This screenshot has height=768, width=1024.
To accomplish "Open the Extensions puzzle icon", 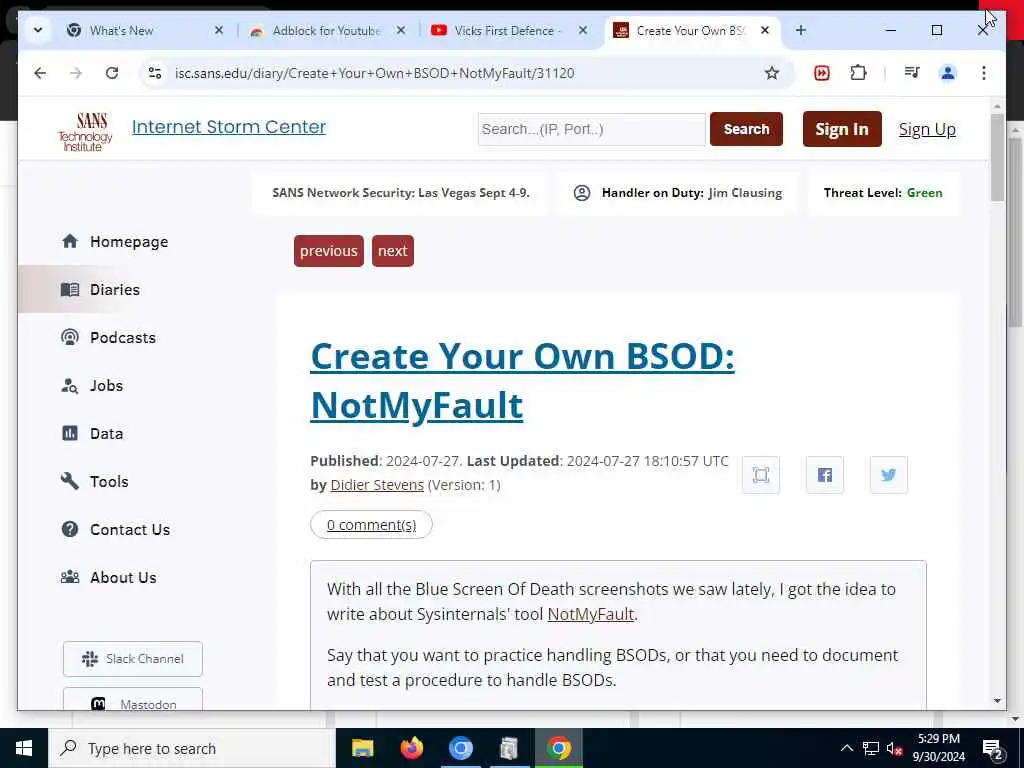I will pyautogui.click(x=858, y=72).
